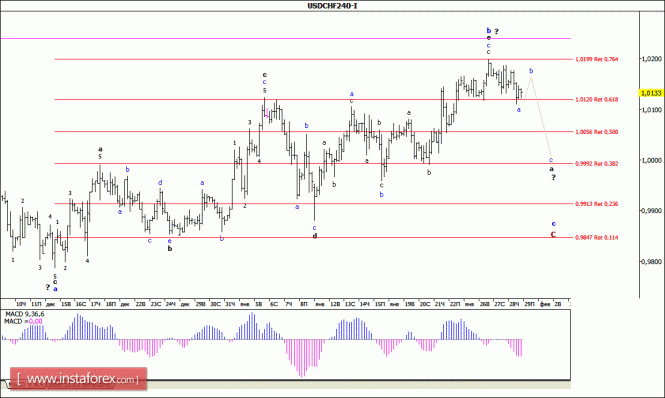The width and height of the screenshot is (665, 398).
Task: Select the 31Ч date on time axis
Action: pos(230,304)
